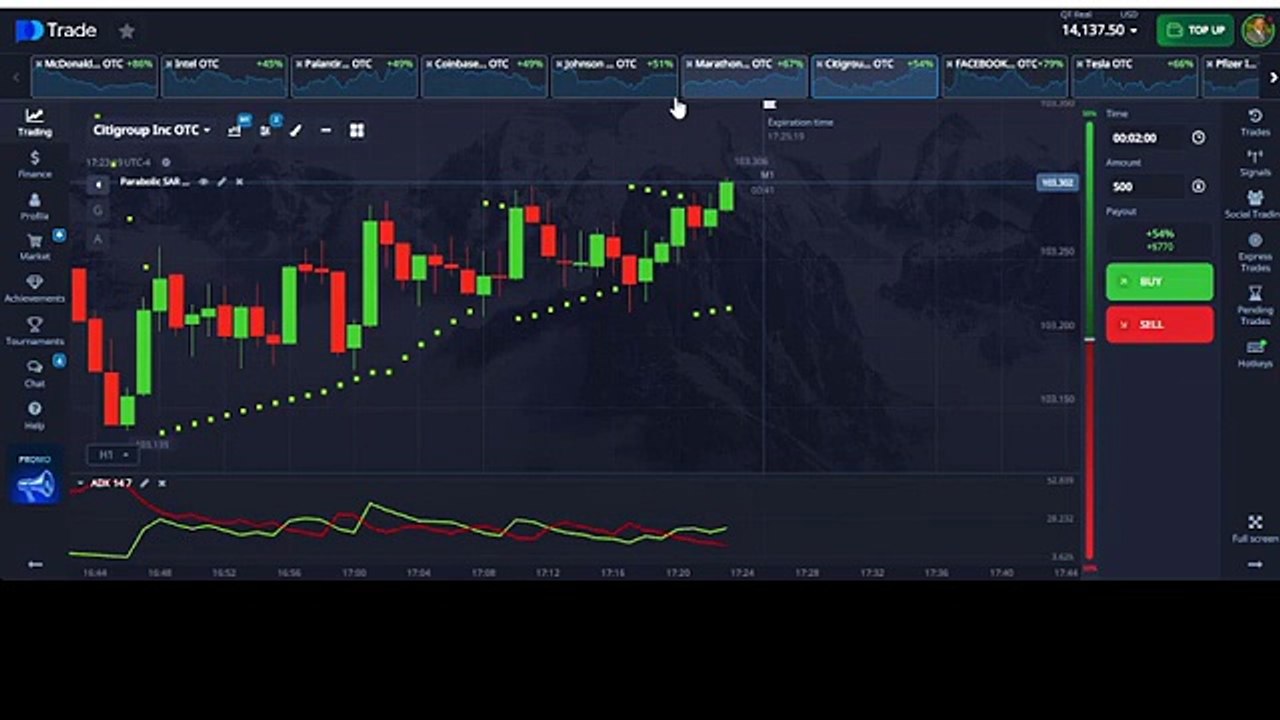Open time zone settings gear
This screenshot has width=1280, height=720.
pos(166,162)
